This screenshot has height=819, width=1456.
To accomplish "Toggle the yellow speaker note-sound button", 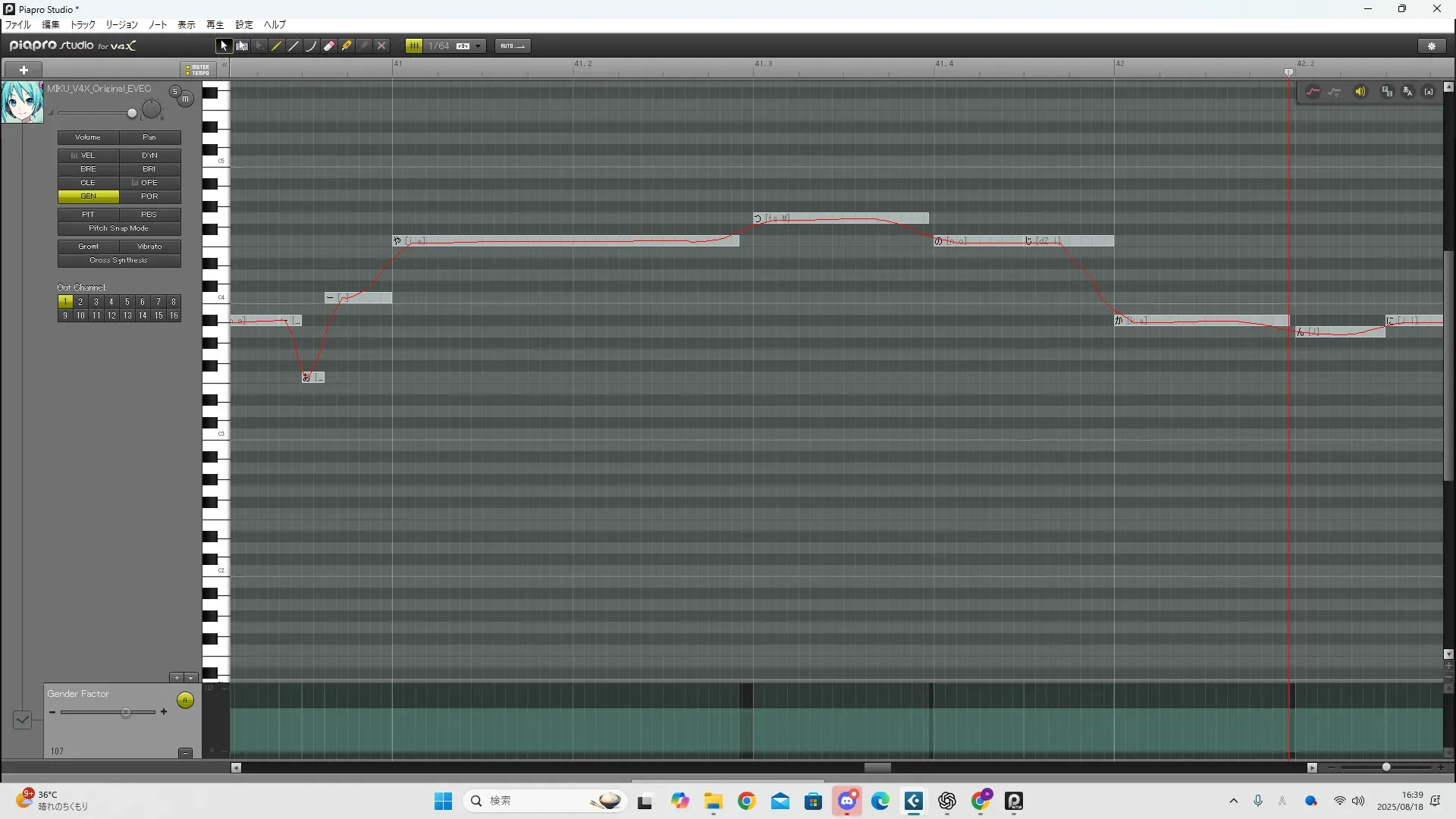I will 1360,92.
